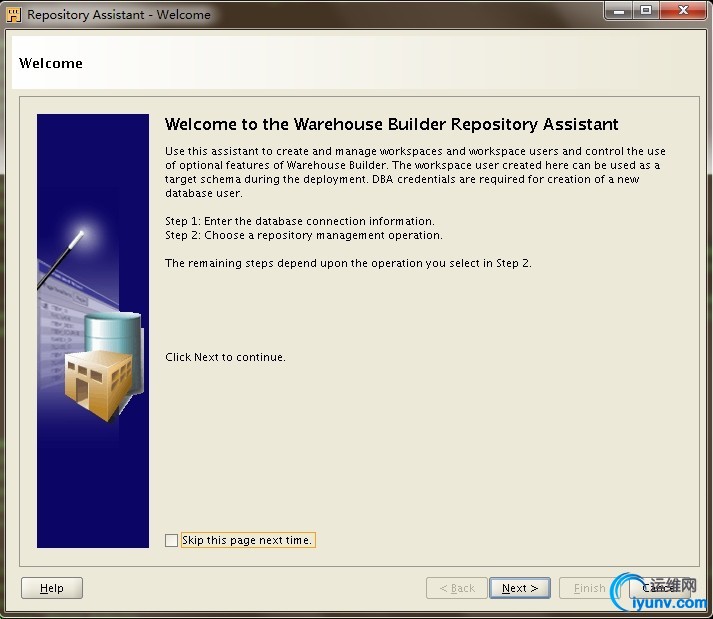Close the Repository Assistant window
Image resolution: width=713 pixels, height=619 pixels.
[683, 11]
